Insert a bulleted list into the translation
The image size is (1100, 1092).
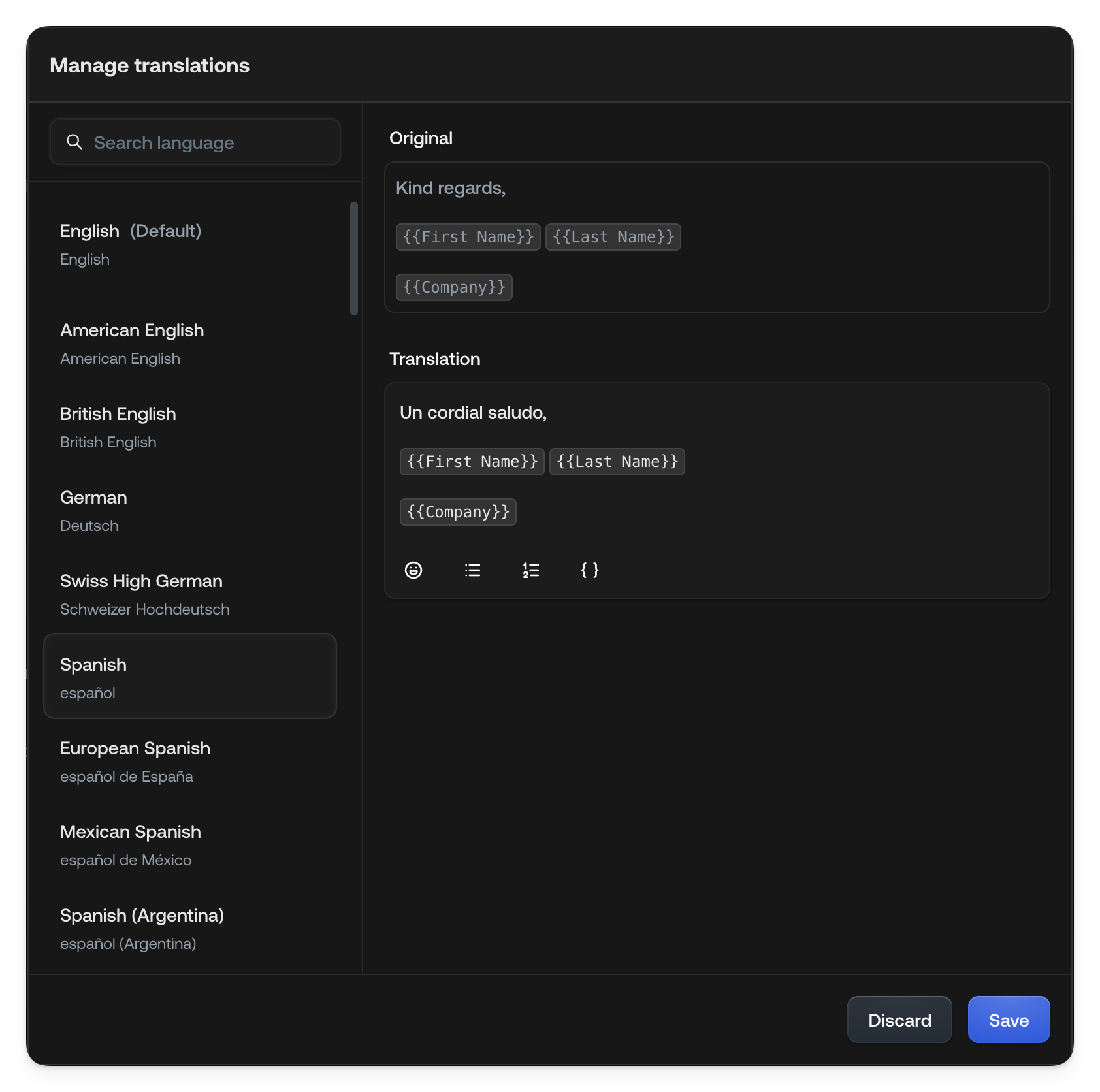point(472,570)
